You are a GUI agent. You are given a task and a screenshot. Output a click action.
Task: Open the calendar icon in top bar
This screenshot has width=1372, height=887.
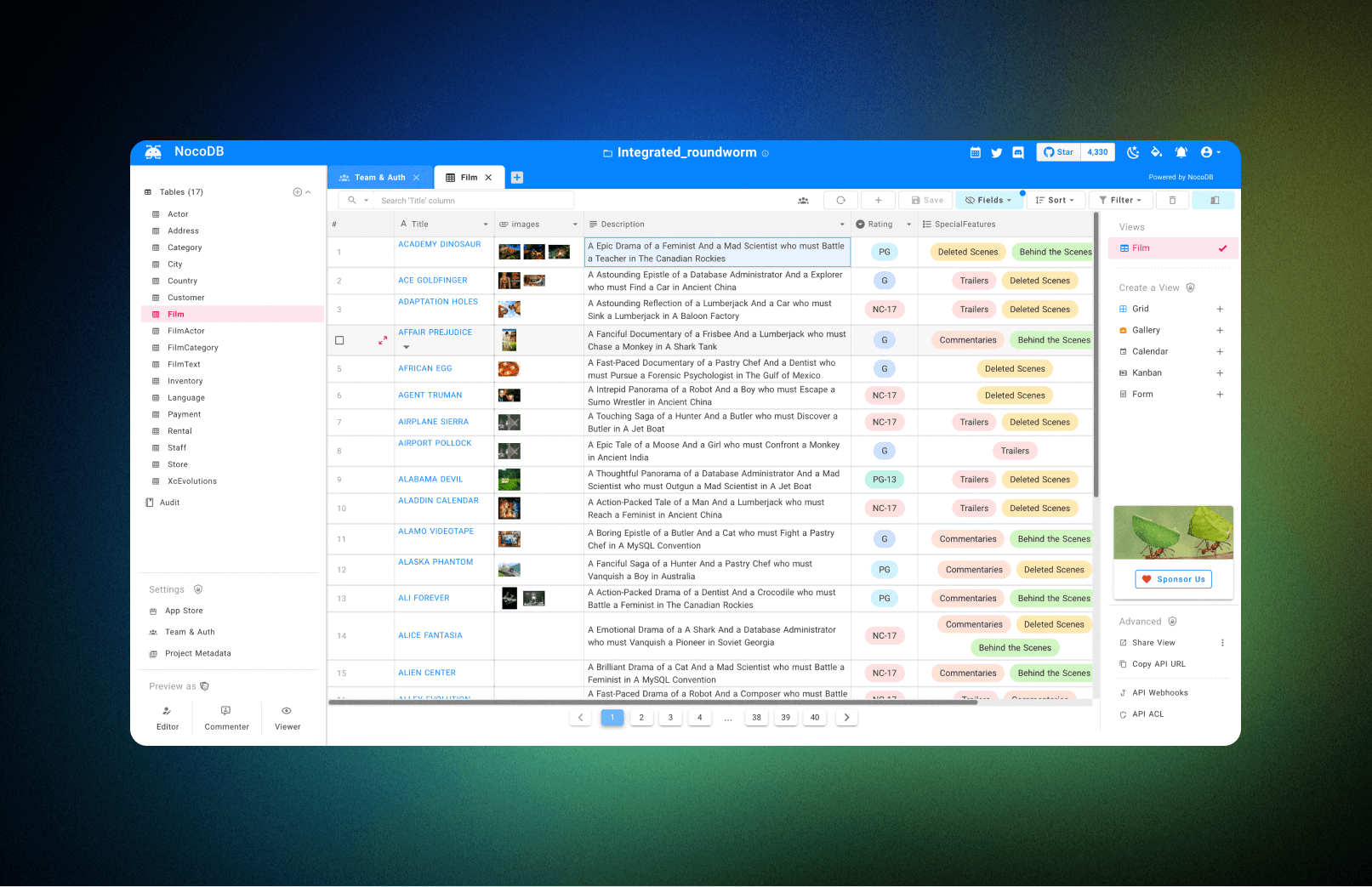976,152
